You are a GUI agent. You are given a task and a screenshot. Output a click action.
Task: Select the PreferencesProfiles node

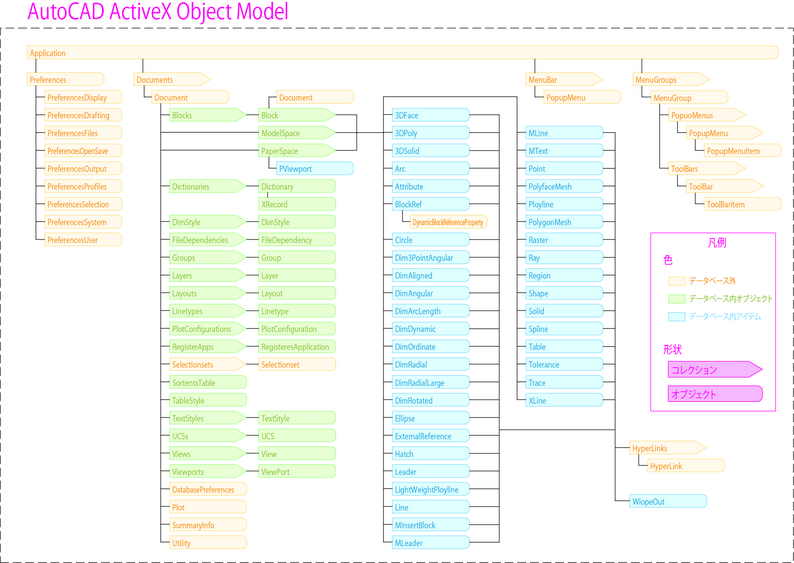click(x=84, y=186)
